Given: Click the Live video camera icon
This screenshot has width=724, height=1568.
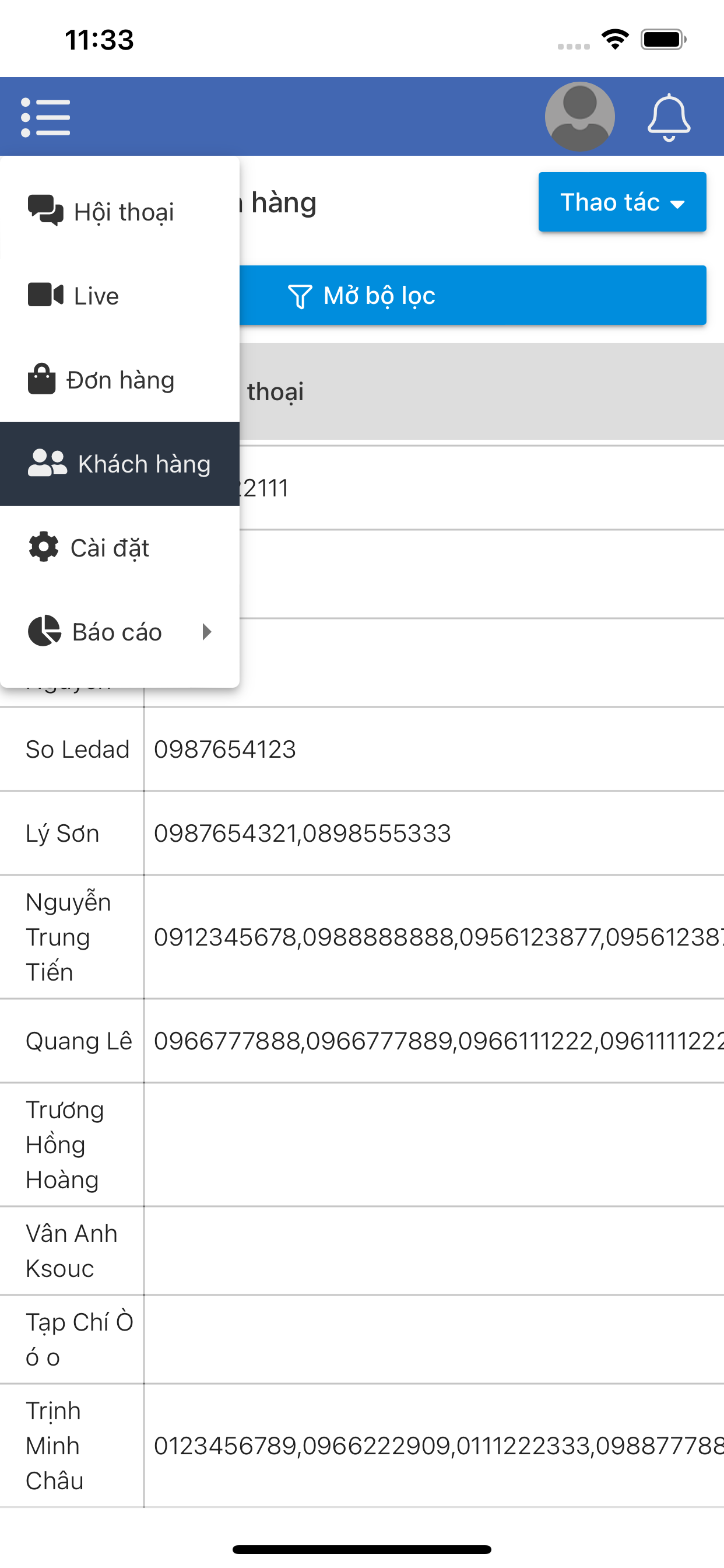Looking at the screenshot, I should pos(45,295).
